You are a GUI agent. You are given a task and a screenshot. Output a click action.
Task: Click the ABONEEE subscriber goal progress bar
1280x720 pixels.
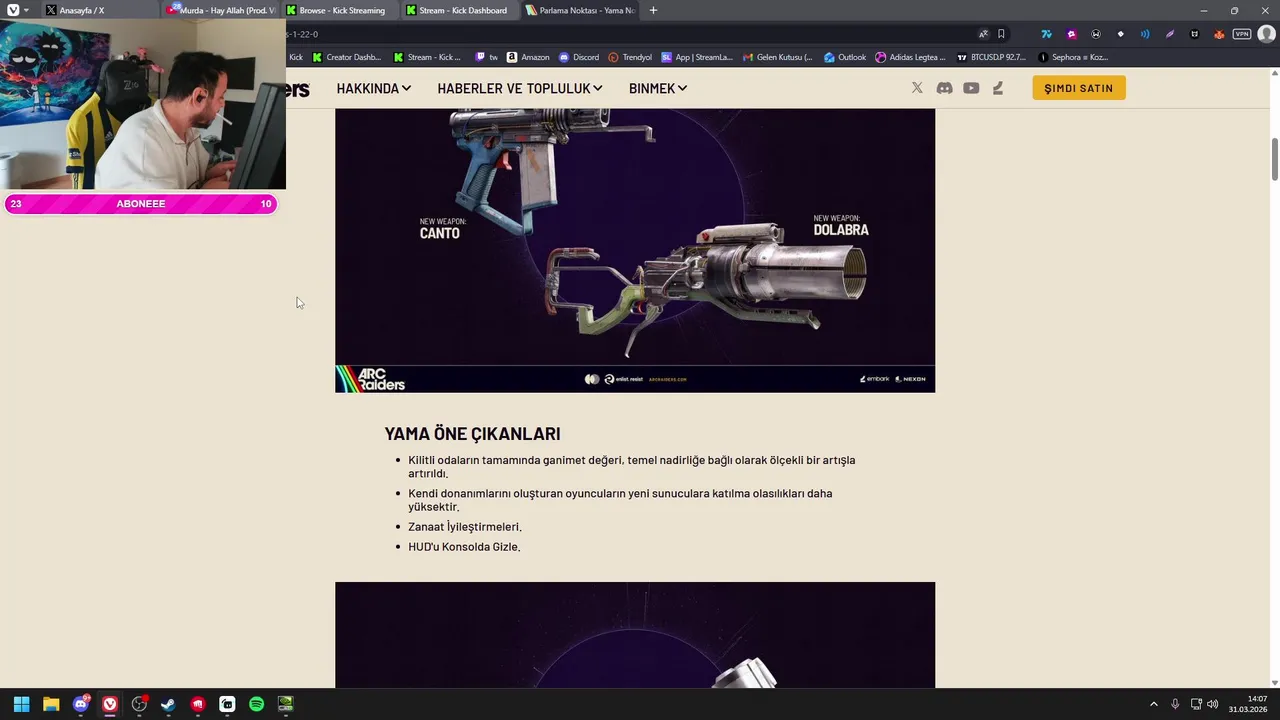pos(140,204)
